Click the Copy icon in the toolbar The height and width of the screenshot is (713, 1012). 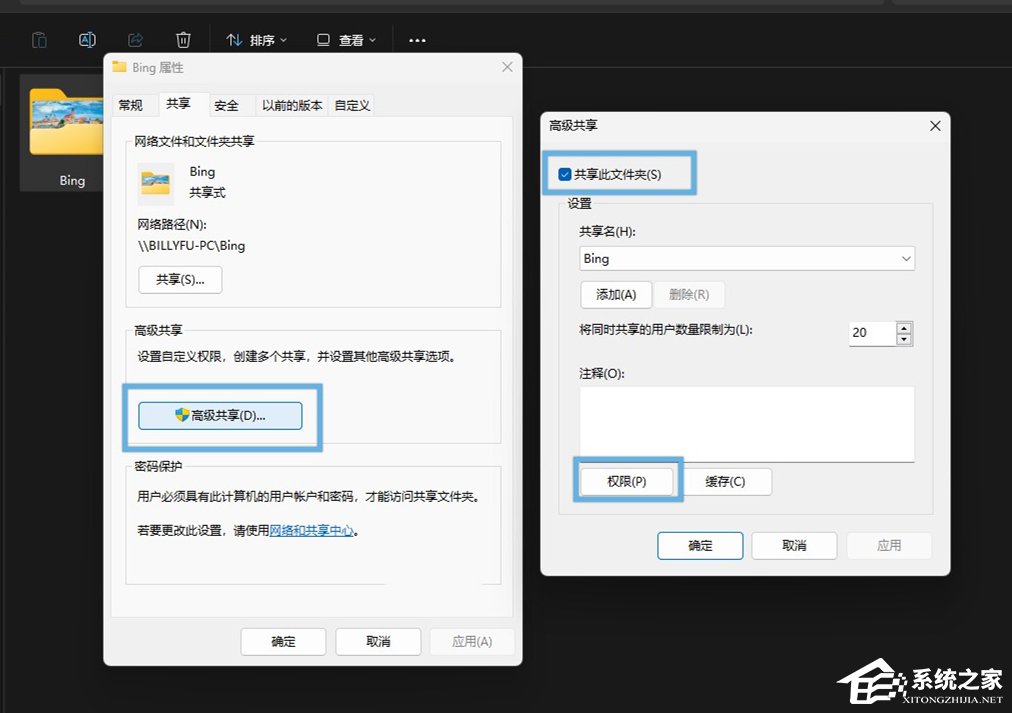point(39,39)
